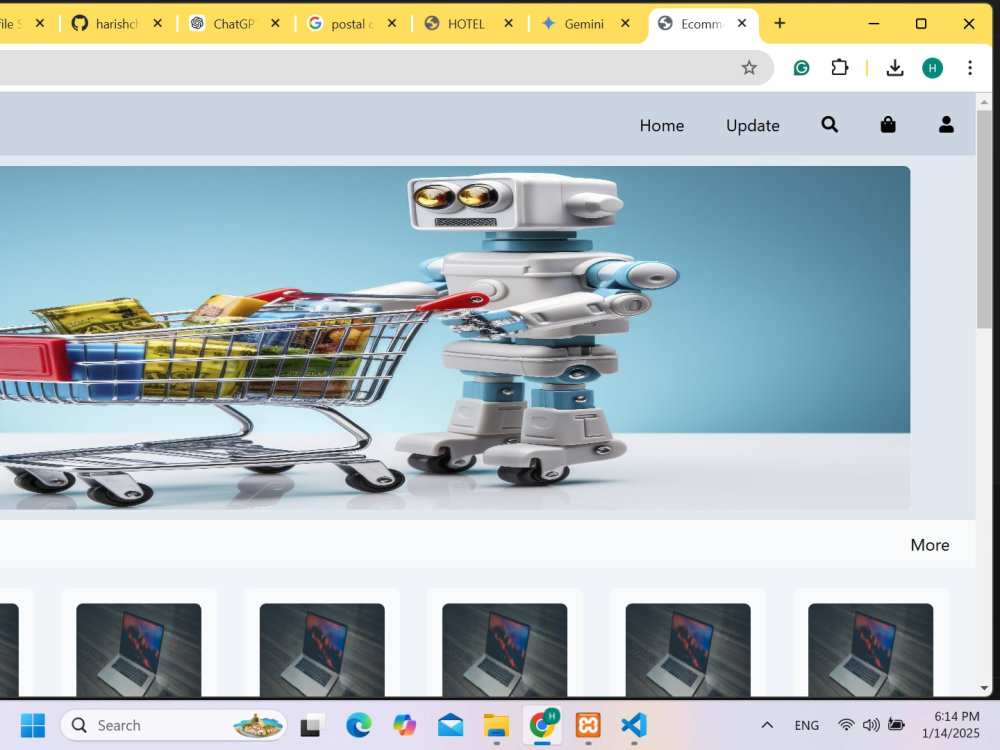Open the shopping bag cart icon
Image resolution: width=1000 pixels, height=750 pixels.
tap(888, 124)
